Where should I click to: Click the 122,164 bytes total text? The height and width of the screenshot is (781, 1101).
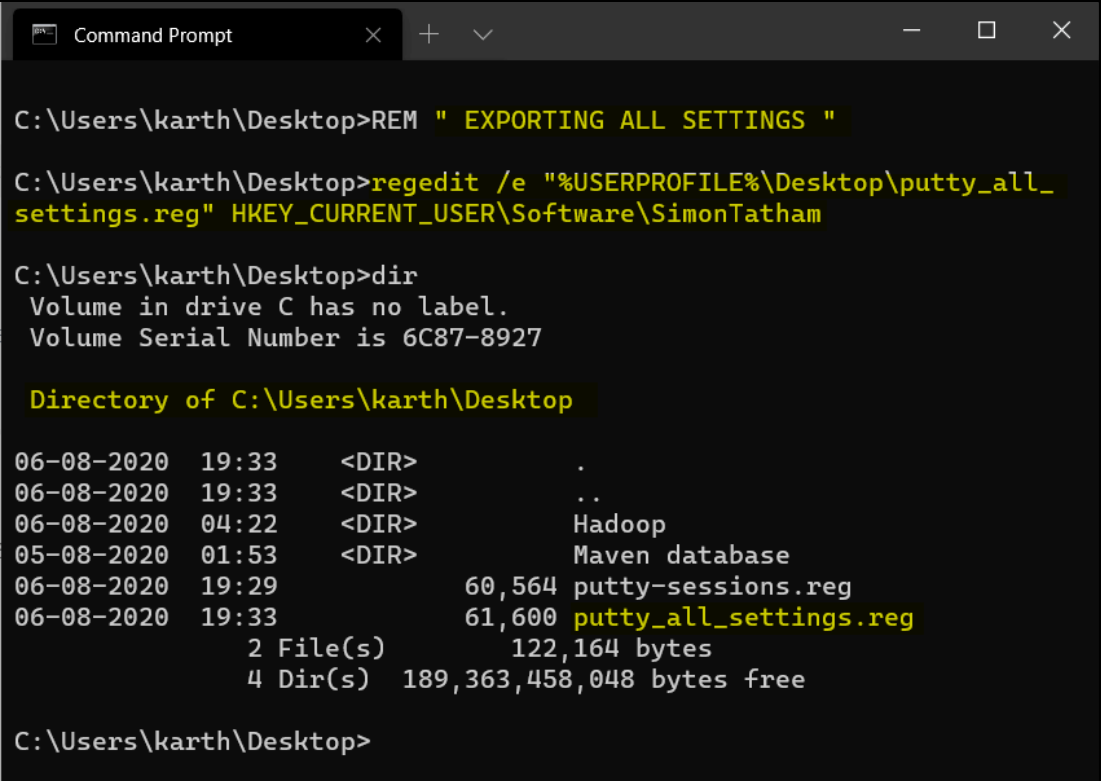point(611,649)
